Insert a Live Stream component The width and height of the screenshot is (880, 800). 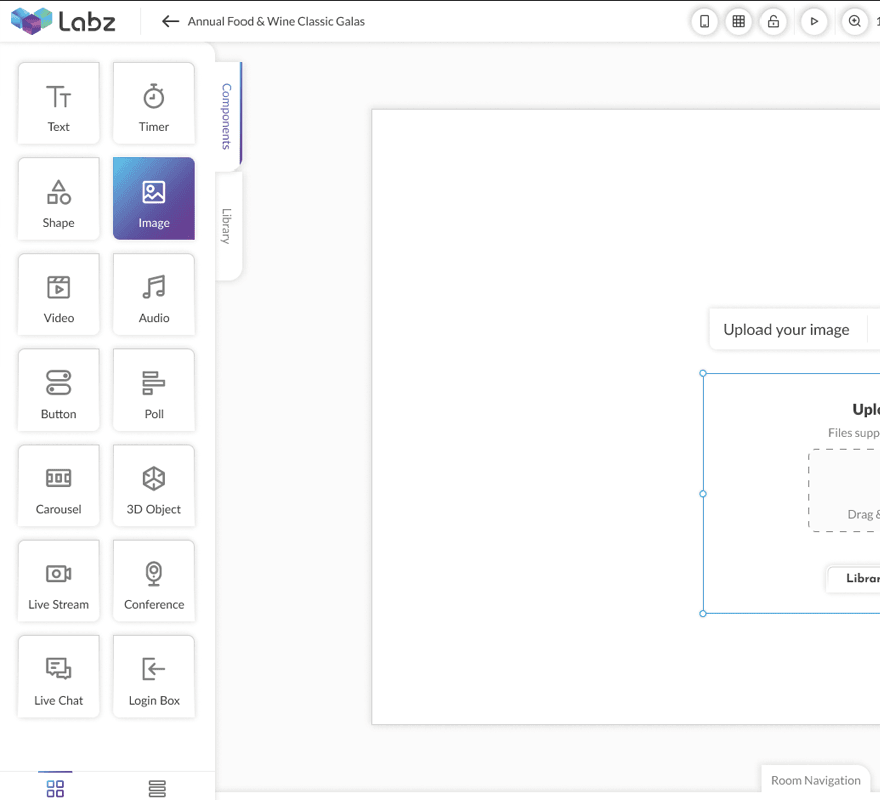58,581
